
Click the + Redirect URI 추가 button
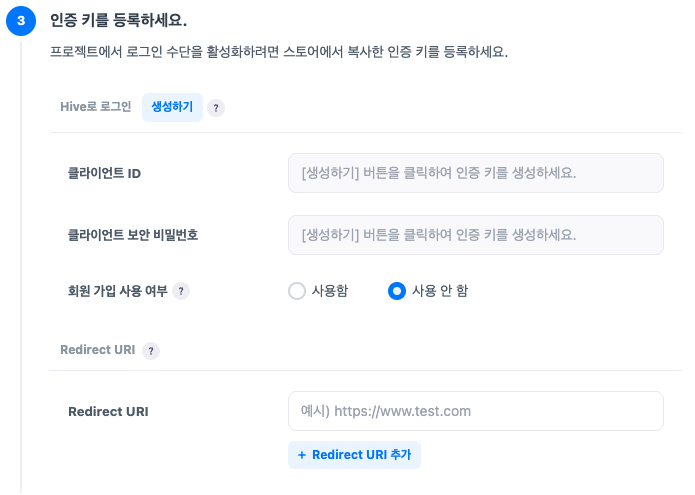(355, 455)
